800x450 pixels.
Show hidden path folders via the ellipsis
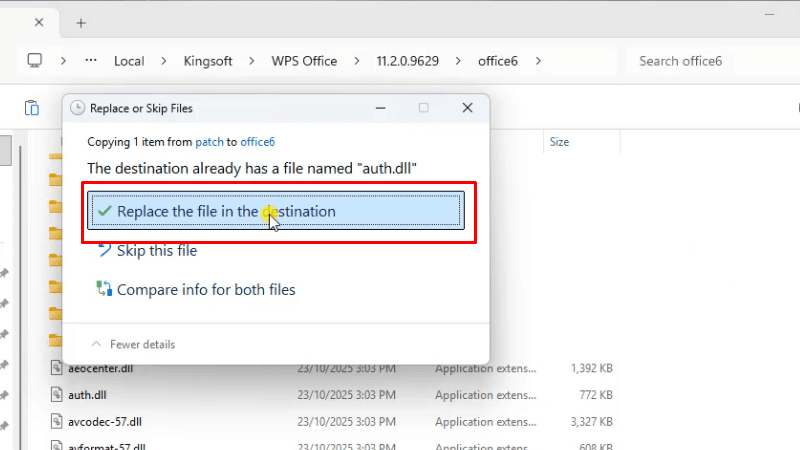click(89, 61)
